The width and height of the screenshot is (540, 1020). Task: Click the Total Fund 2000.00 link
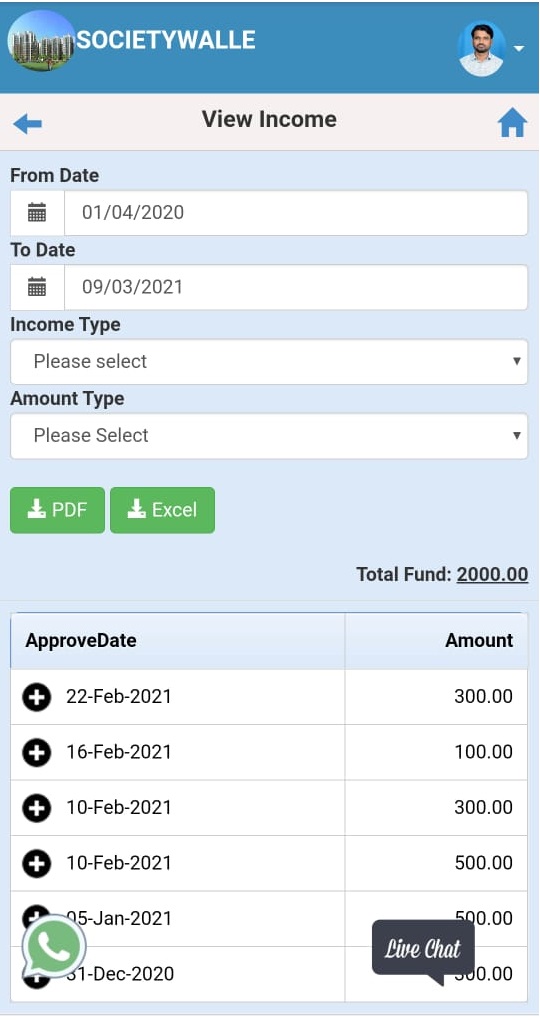[493, 574]
